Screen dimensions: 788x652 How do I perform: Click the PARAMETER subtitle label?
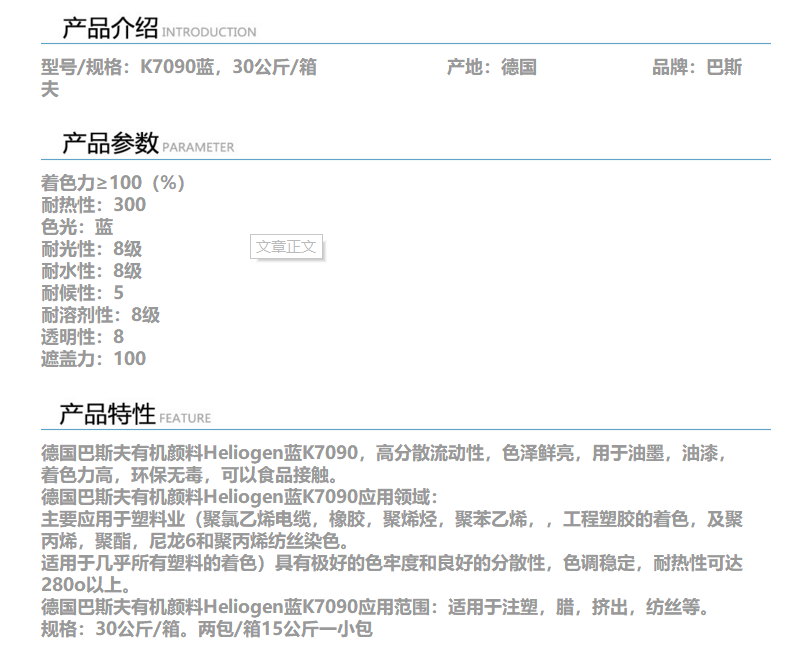tap(198, 147)
